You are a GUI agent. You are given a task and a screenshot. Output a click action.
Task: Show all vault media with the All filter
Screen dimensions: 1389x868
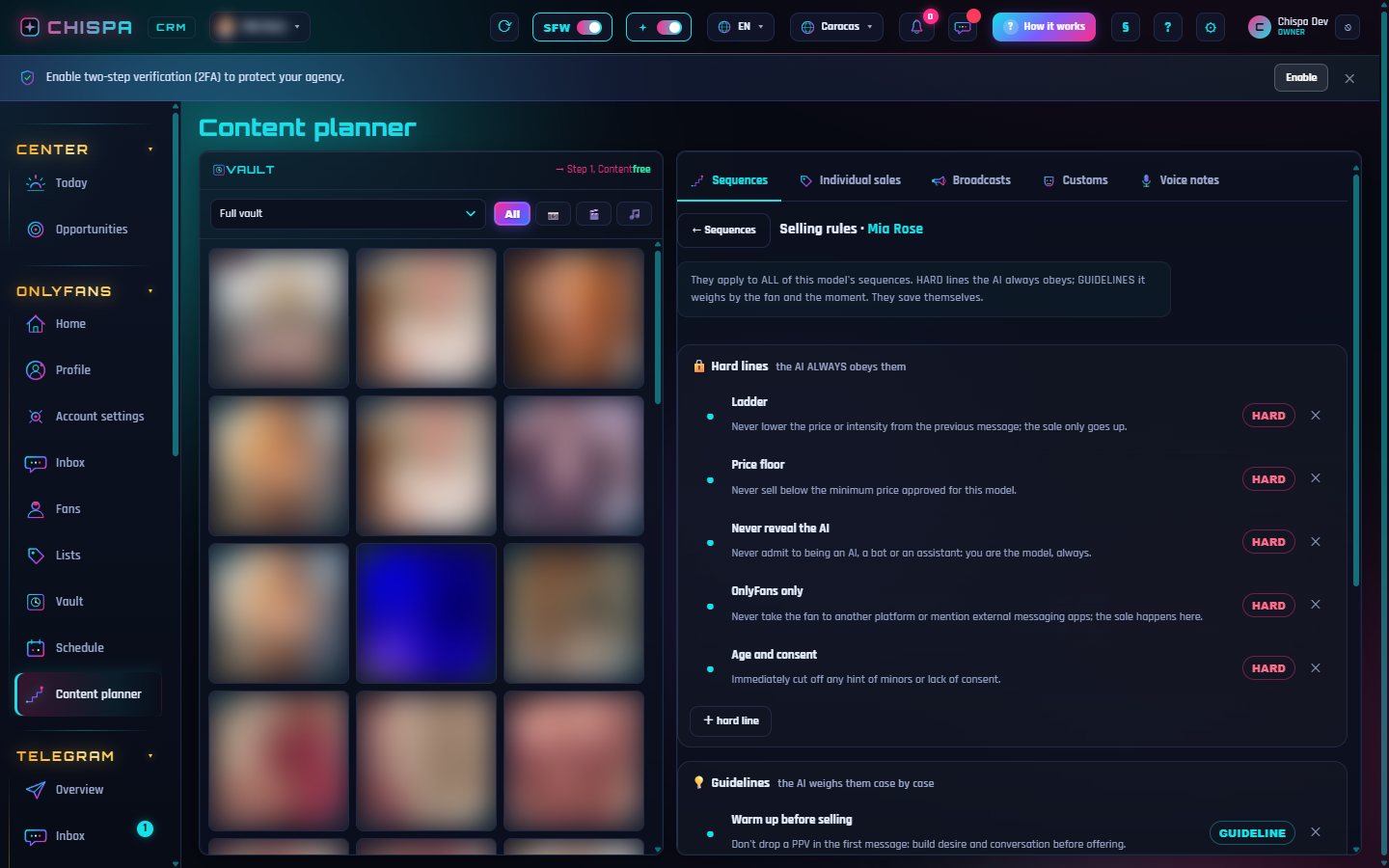[512, 214]
